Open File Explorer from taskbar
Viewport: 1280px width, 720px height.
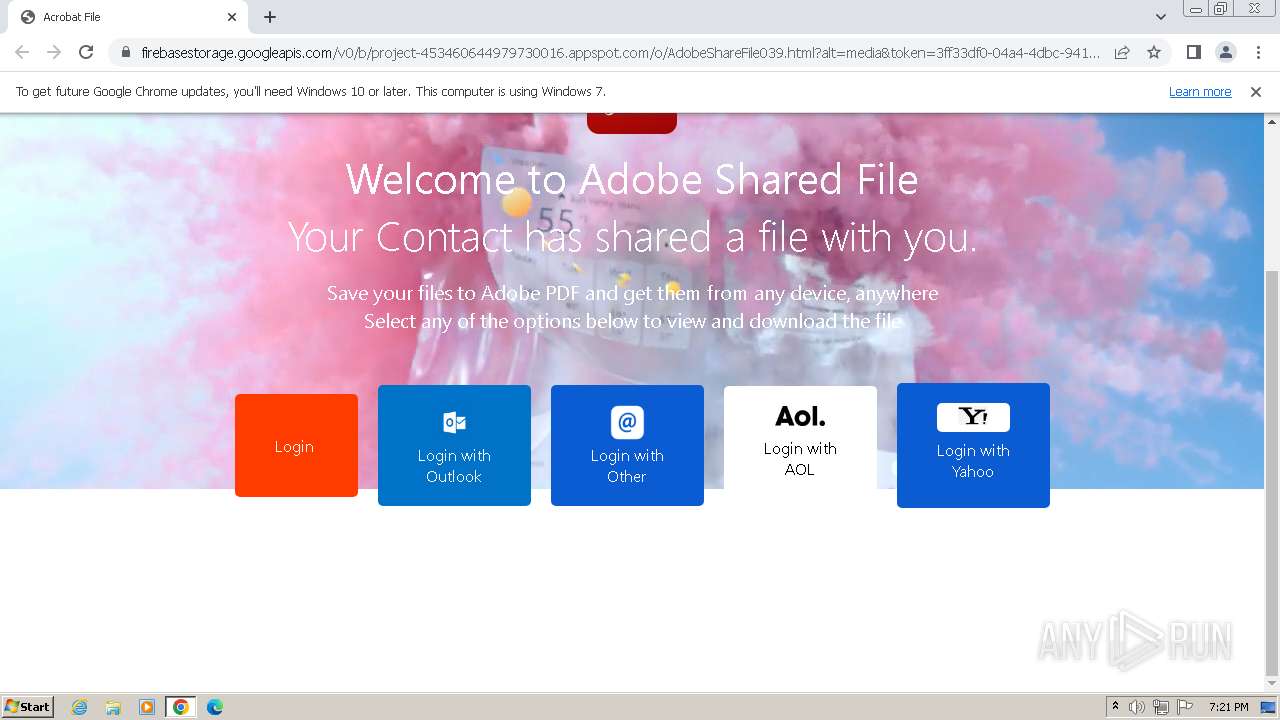(x=113, y=707)
